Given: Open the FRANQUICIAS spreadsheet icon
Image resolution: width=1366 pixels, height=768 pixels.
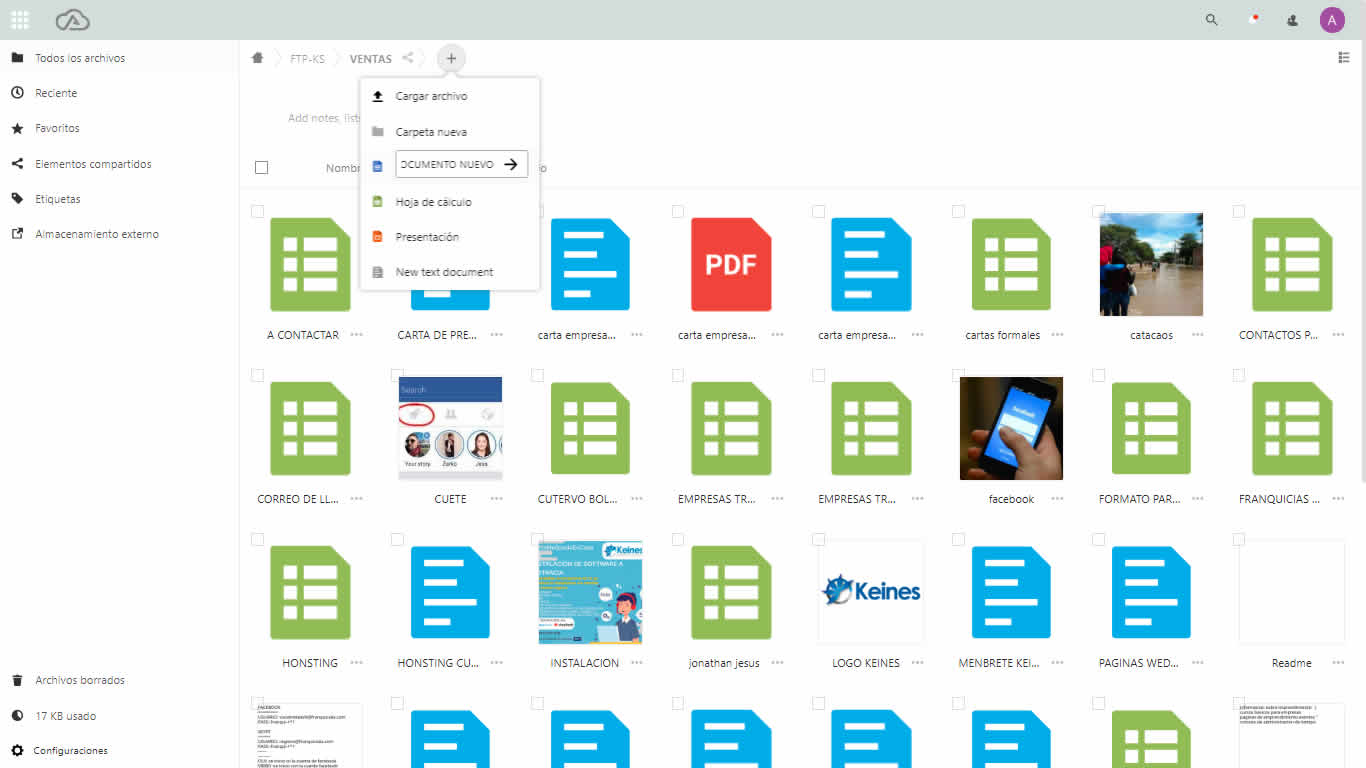Looking at the screenshot, I should click(1292, 428).
